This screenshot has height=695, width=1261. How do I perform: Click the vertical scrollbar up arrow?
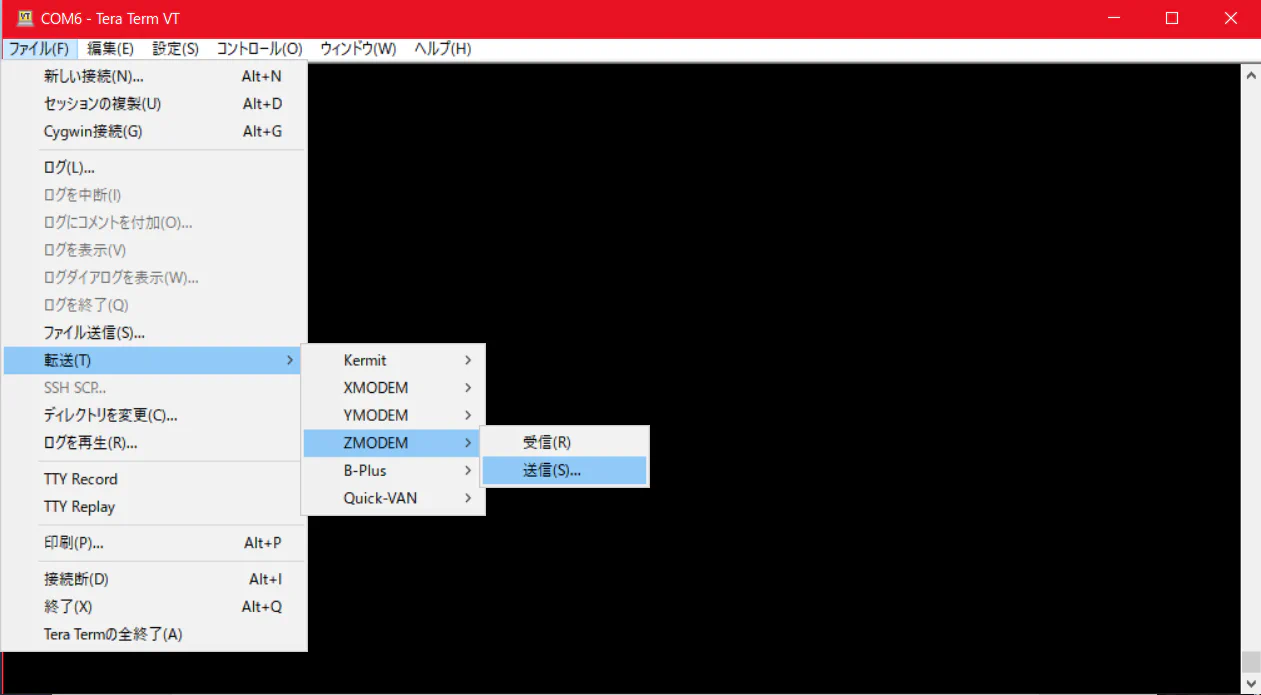click(x=1250, y=74)
